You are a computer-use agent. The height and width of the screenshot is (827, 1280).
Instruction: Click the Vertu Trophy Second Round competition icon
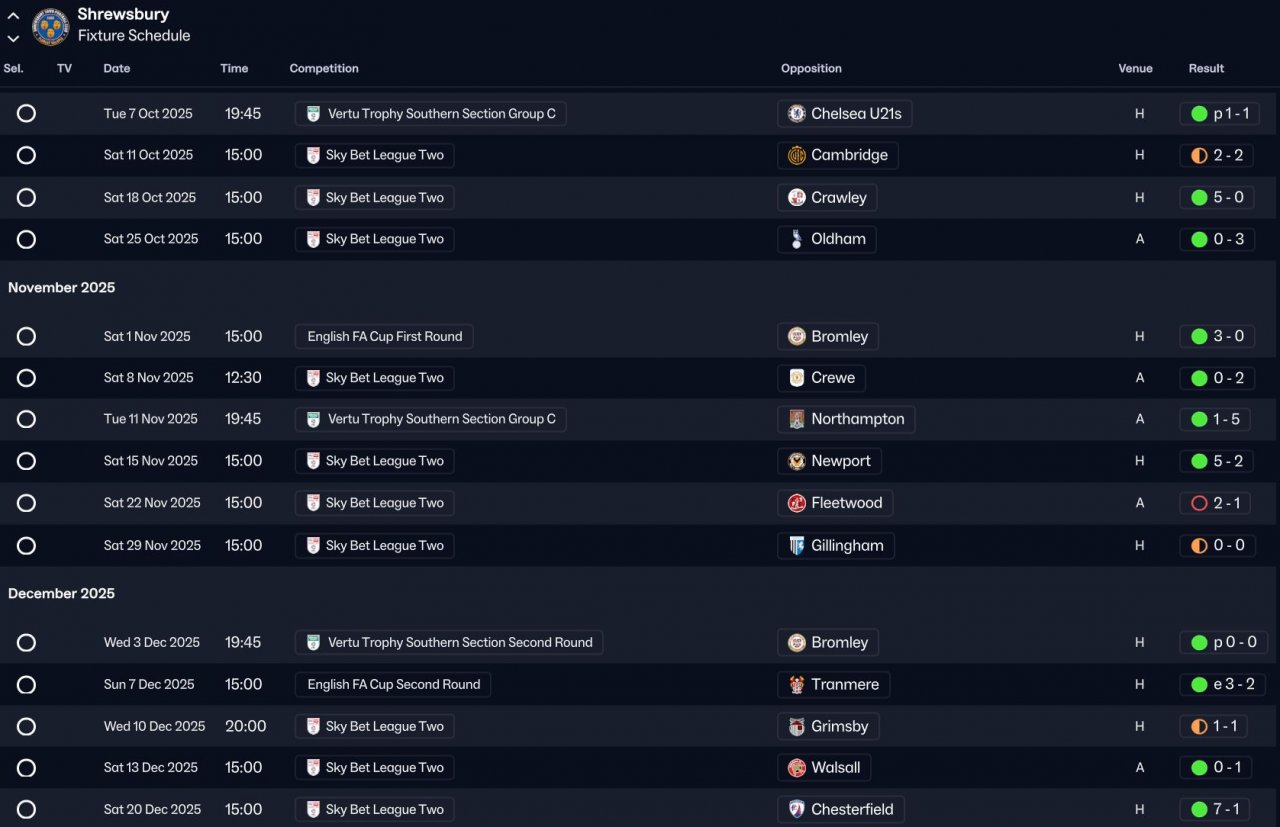314,643
